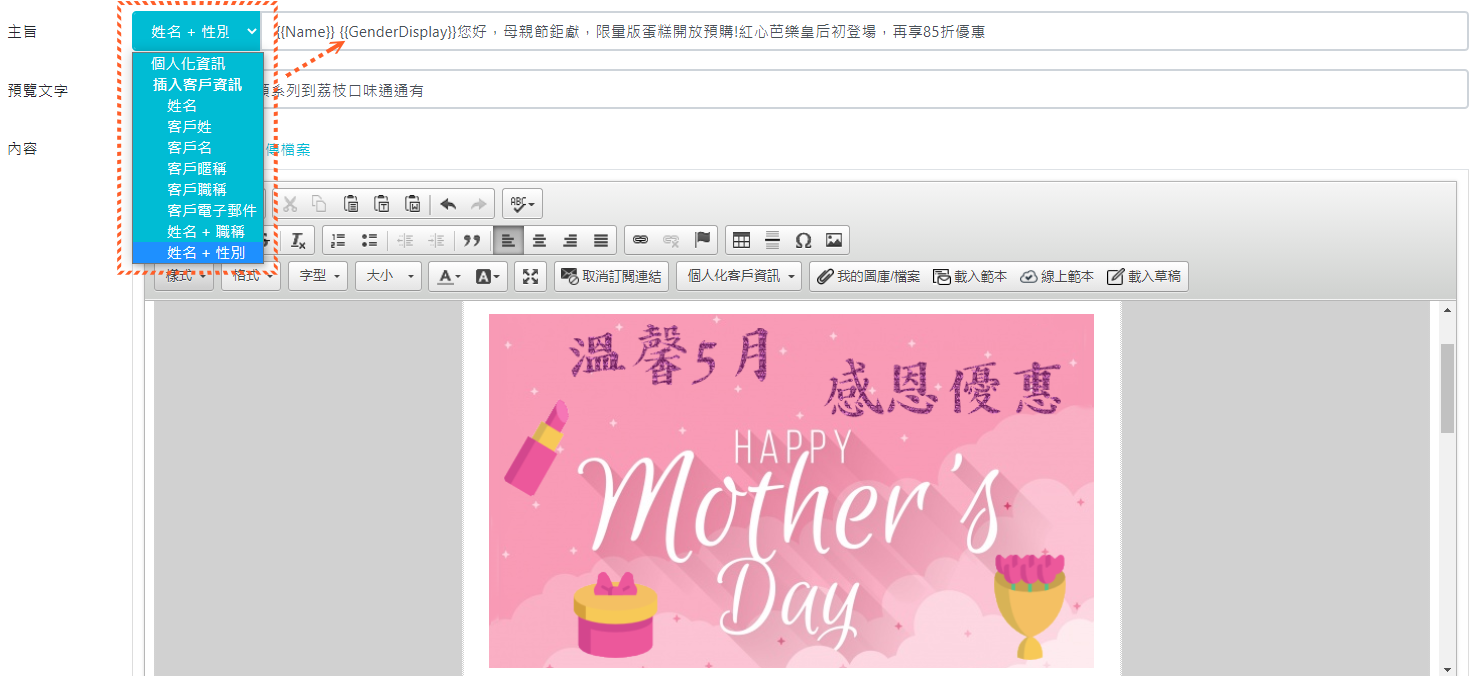Image resolution: width=1479 pixels, height=676 pixels.
Task: Toggle justify alignment
Action: click(601, 240)
